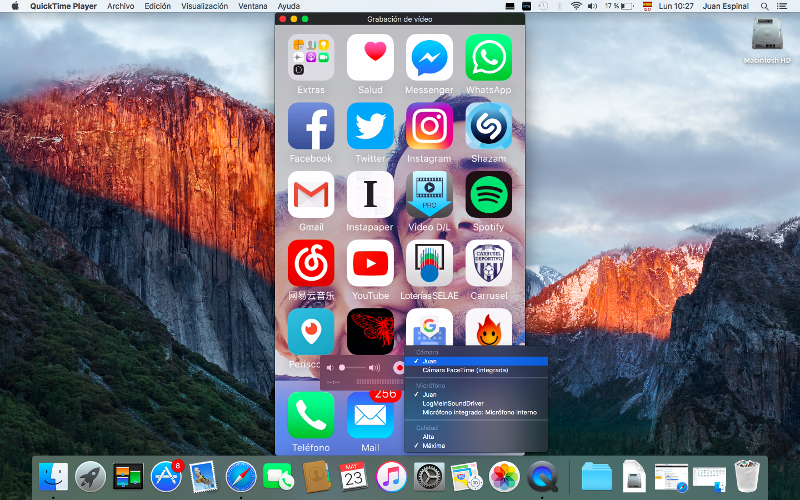Open the Gmail app icon
800x500 pixels.
tap(311, 194)
